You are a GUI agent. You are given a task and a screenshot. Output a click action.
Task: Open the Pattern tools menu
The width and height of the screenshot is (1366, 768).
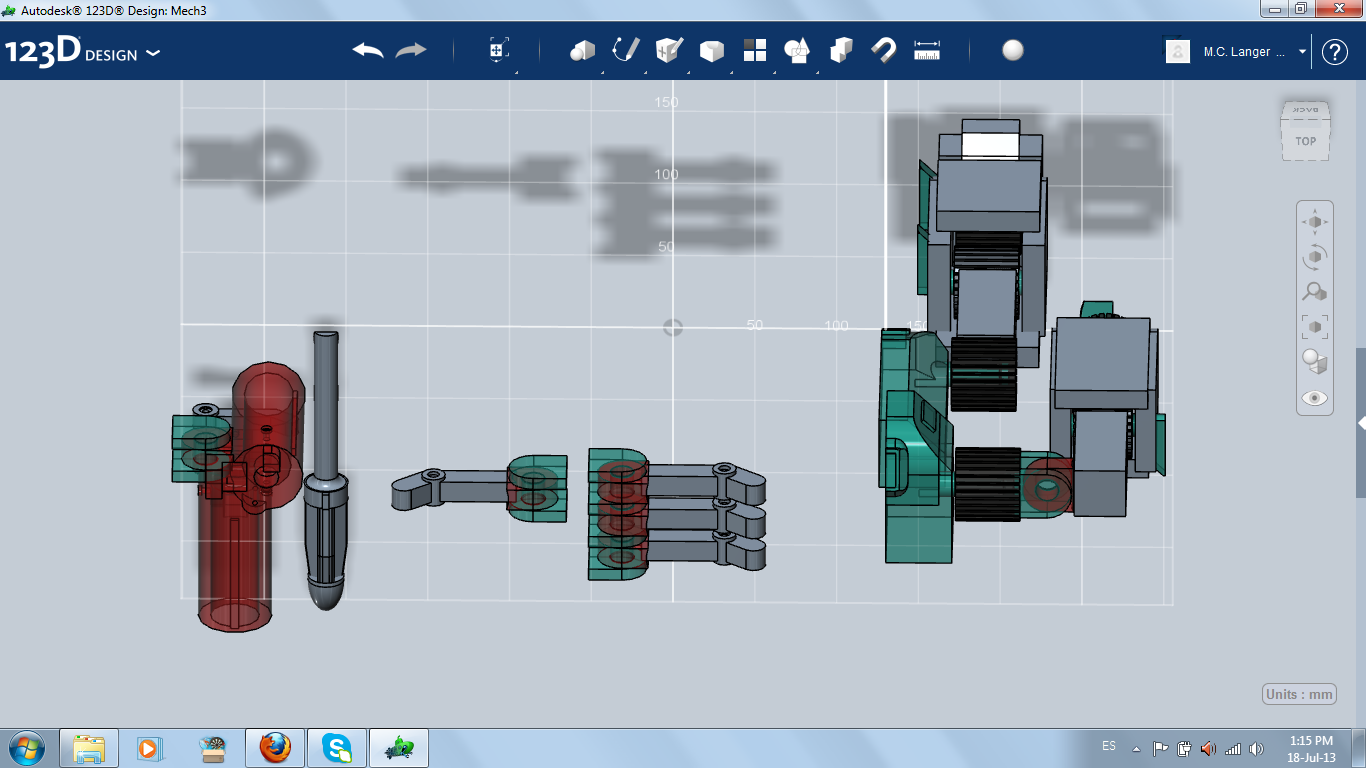(x=754, y=50)
